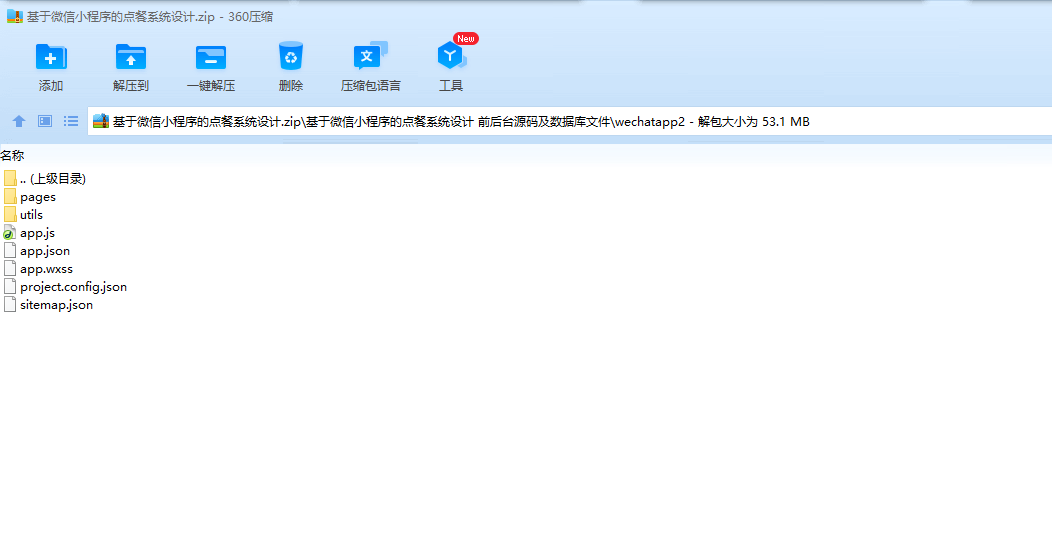Screen dimensions: 1052x560
Task: Open the 压缩包语言 archive language tool
Action: click(x=370, y=56)
